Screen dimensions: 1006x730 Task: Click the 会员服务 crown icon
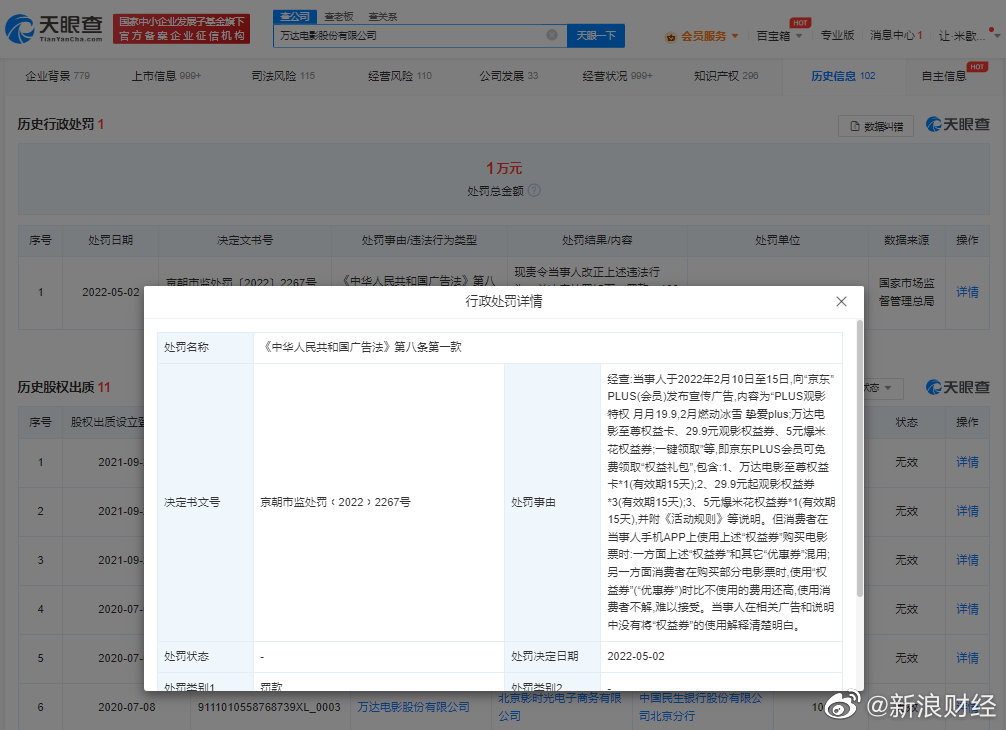click(x=670, y=37)
